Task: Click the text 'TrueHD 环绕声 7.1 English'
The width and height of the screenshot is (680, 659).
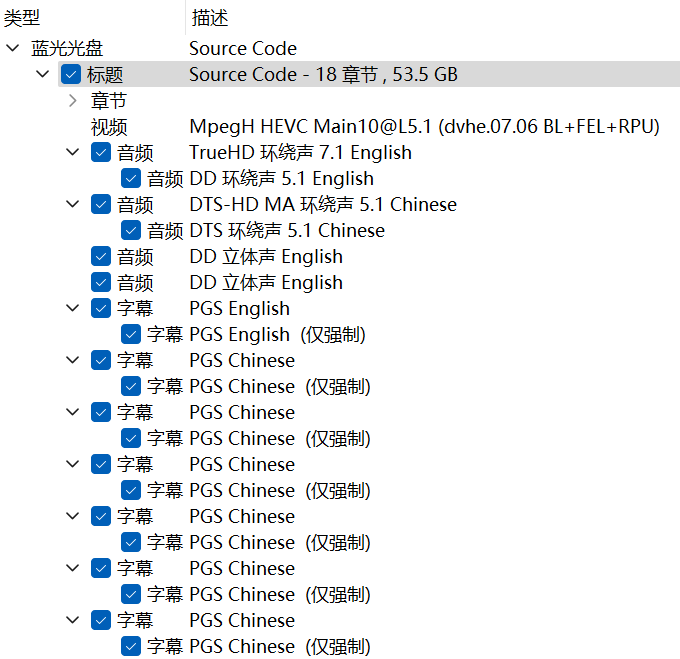Action: 301,152
